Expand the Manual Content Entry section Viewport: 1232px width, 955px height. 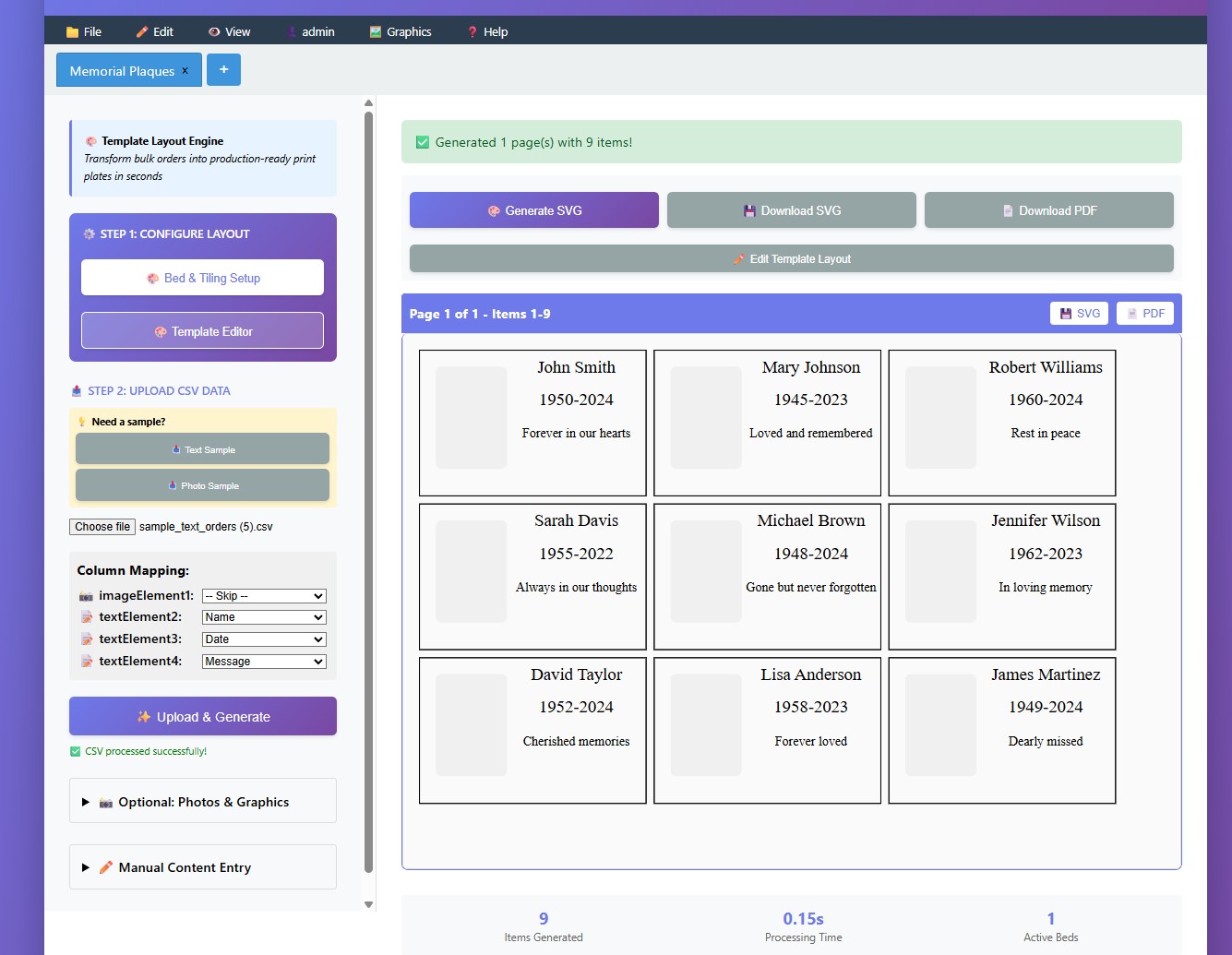pyautogui.click(x=202, y=867)
